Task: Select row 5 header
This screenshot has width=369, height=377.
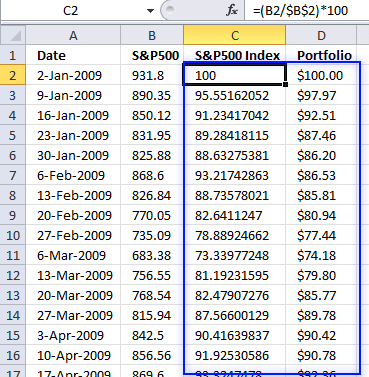Action: click(x=13, y=135)
